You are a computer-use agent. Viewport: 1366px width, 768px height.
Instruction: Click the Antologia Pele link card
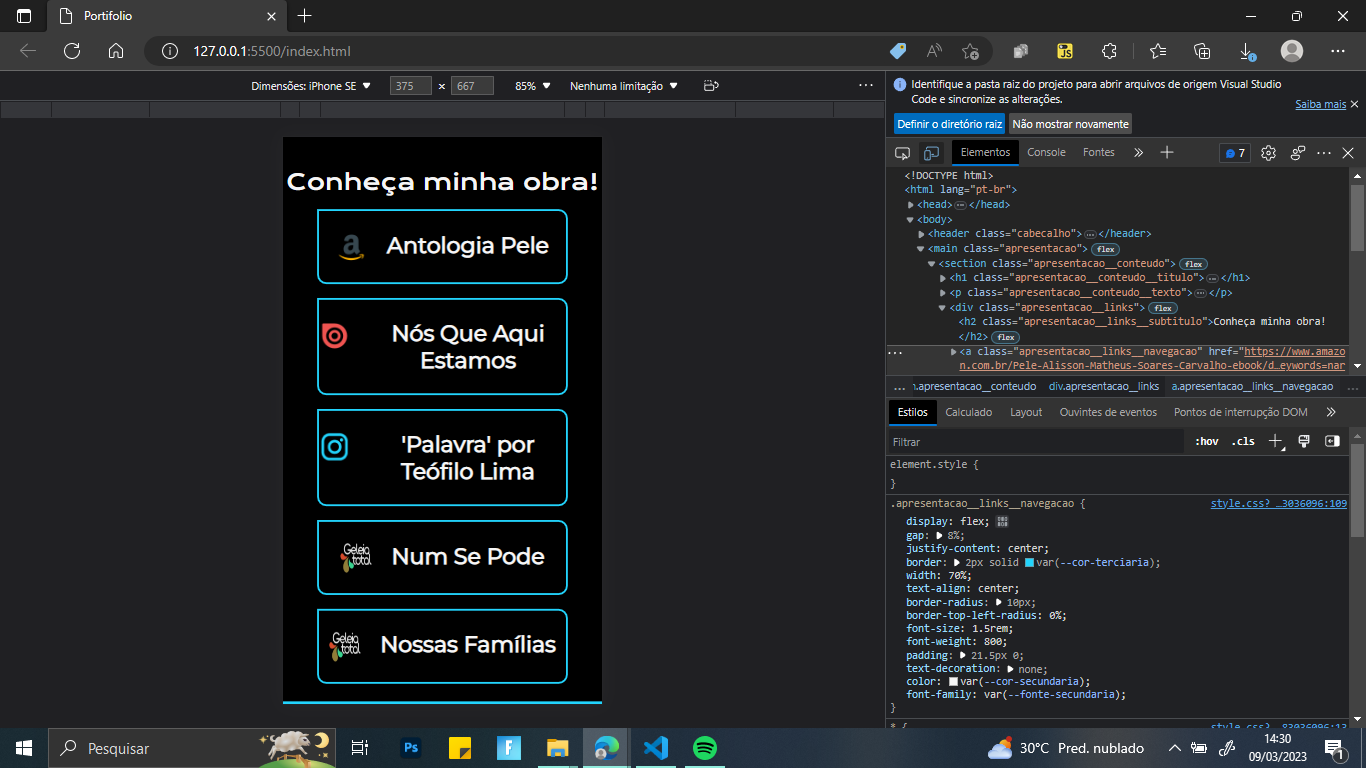(442, 246)
